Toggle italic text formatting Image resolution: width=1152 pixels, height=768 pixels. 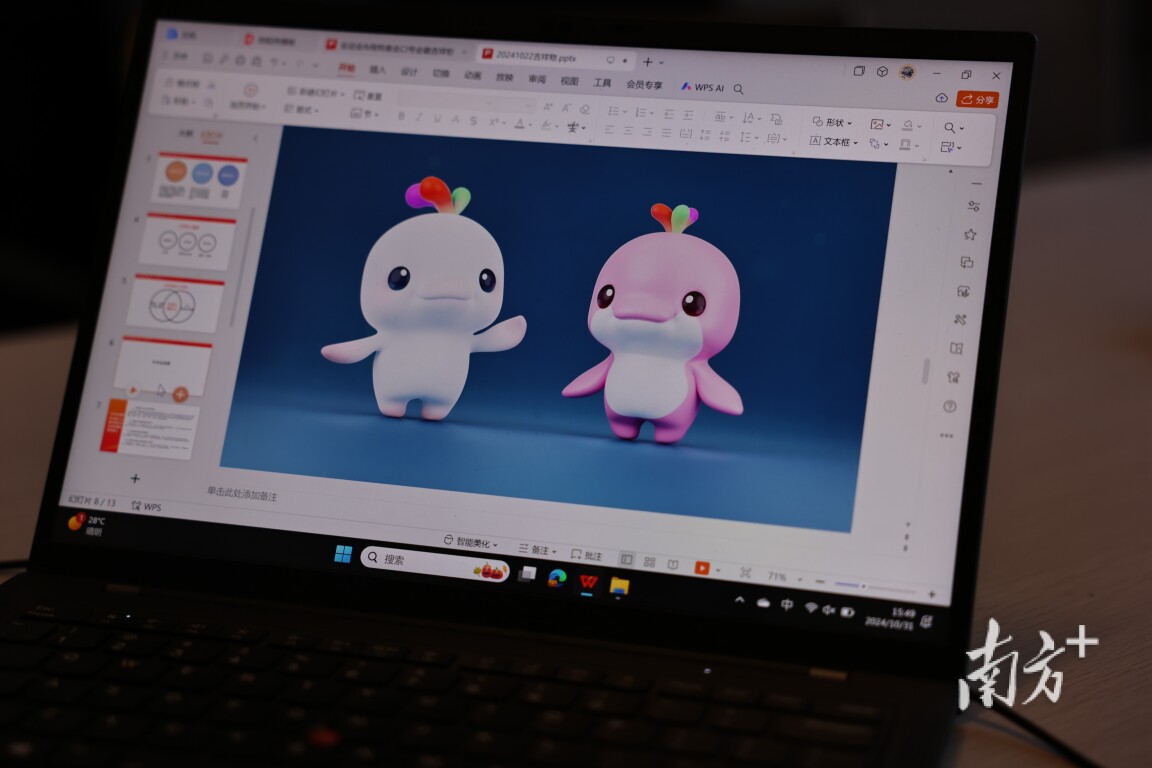click(x=420, y=117)
